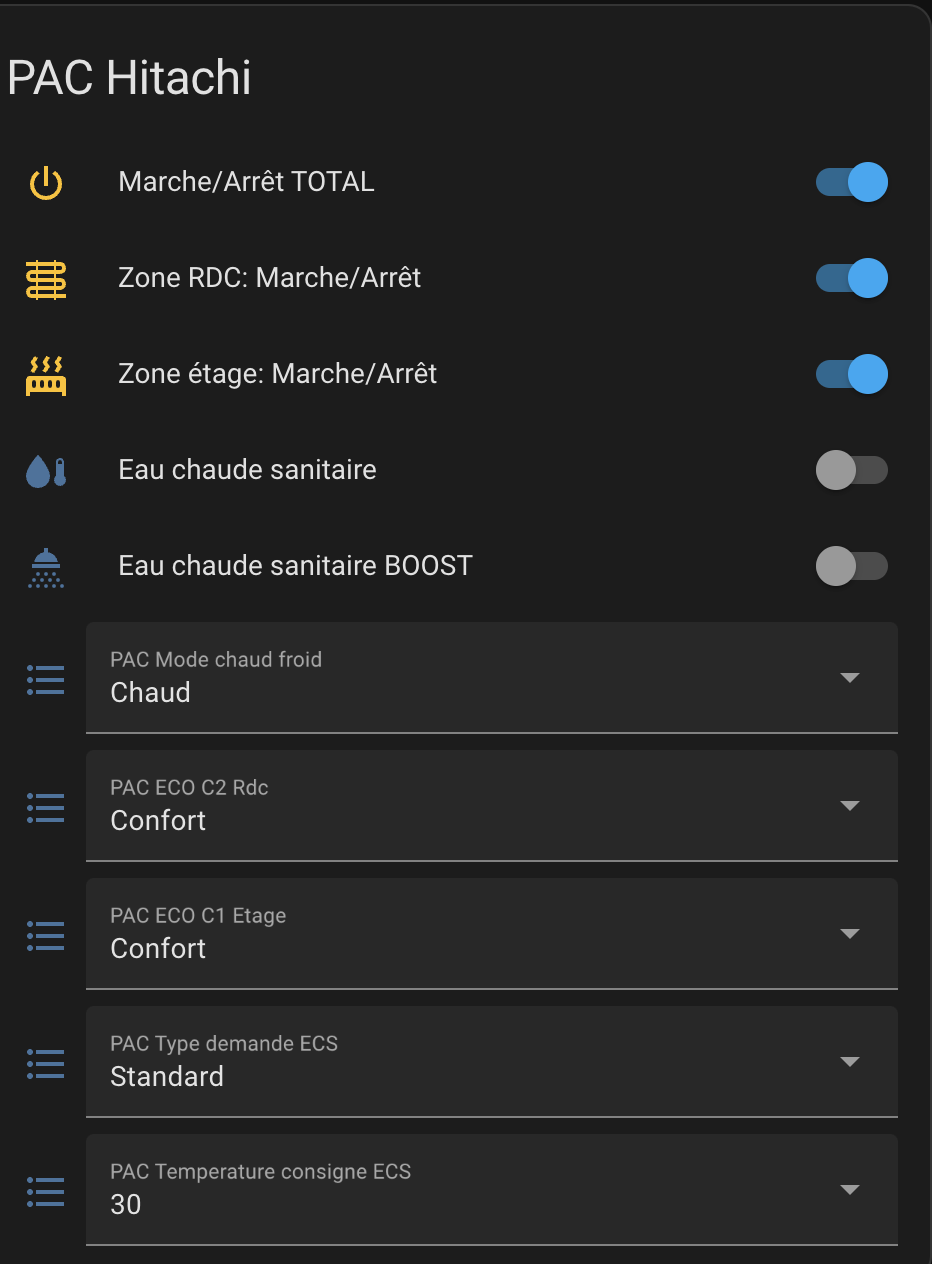Click the water thermometer icon for Eau chaude sanitaire
932x1264 pixels.
point(46,471)
